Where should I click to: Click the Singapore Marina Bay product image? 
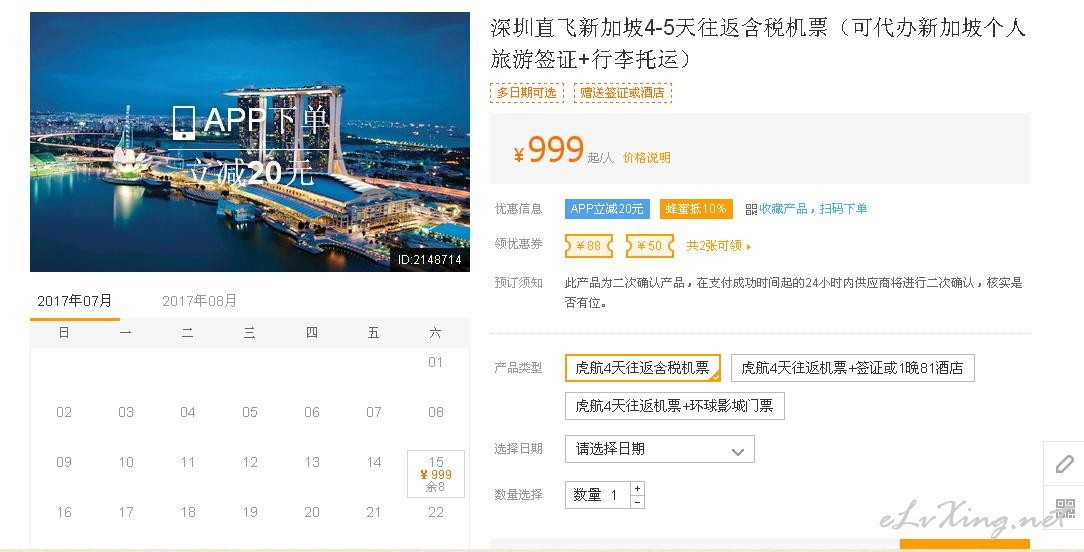pos(250,142)
